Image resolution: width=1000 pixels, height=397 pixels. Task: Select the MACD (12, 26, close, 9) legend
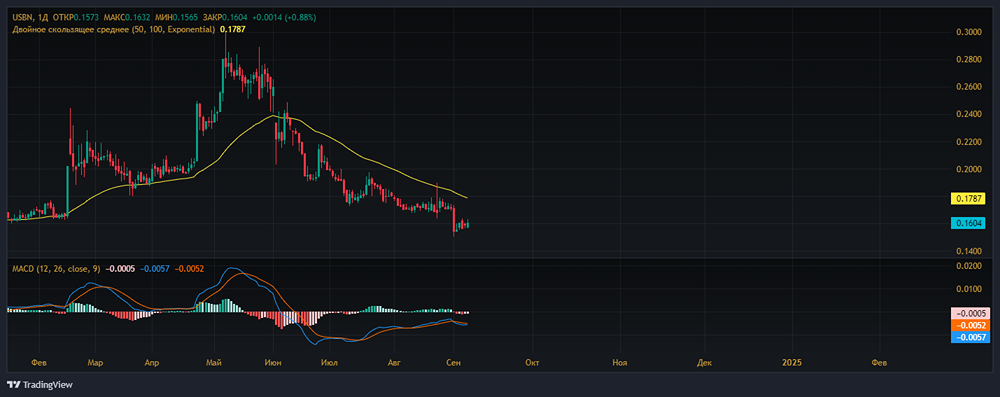click(x=55, y=269)
